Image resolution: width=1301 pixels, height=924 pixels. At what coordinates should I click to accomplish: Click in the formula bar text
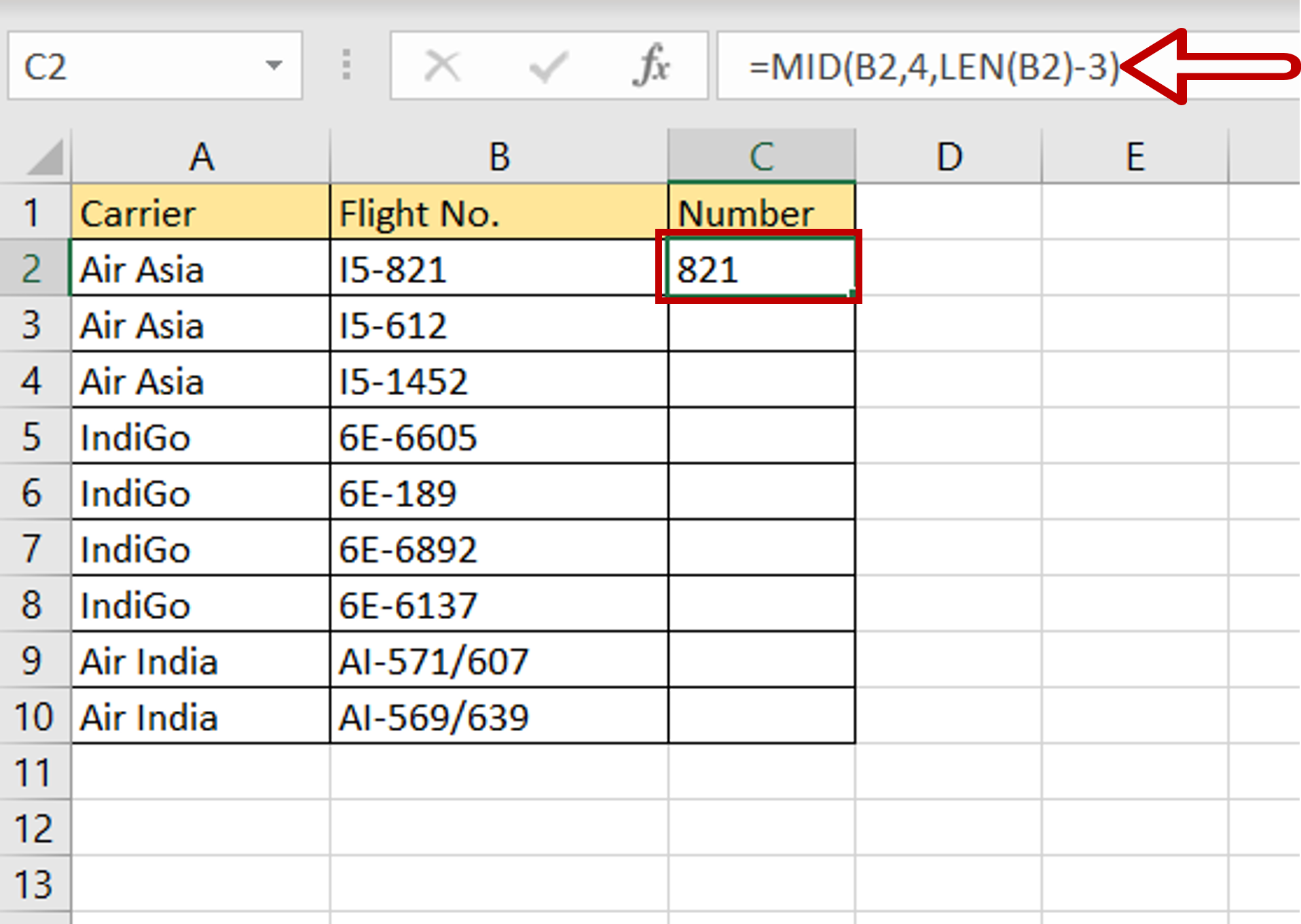(933, 67)
